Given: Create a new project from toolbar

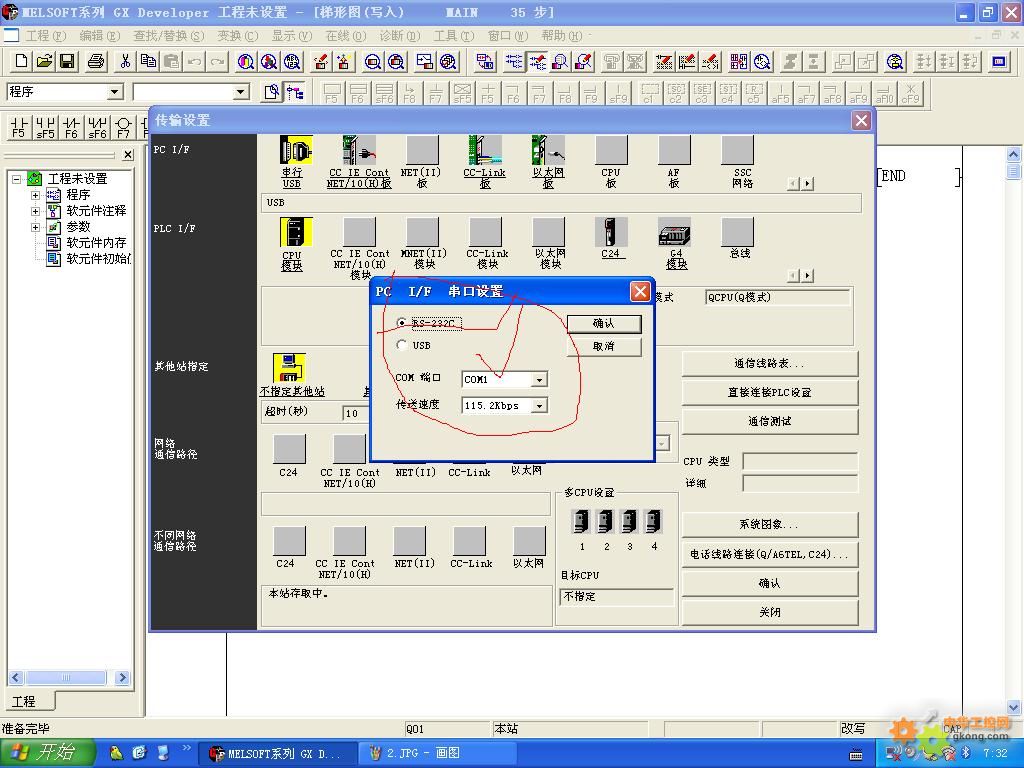Looking at the screenshot, I should 21,61.
